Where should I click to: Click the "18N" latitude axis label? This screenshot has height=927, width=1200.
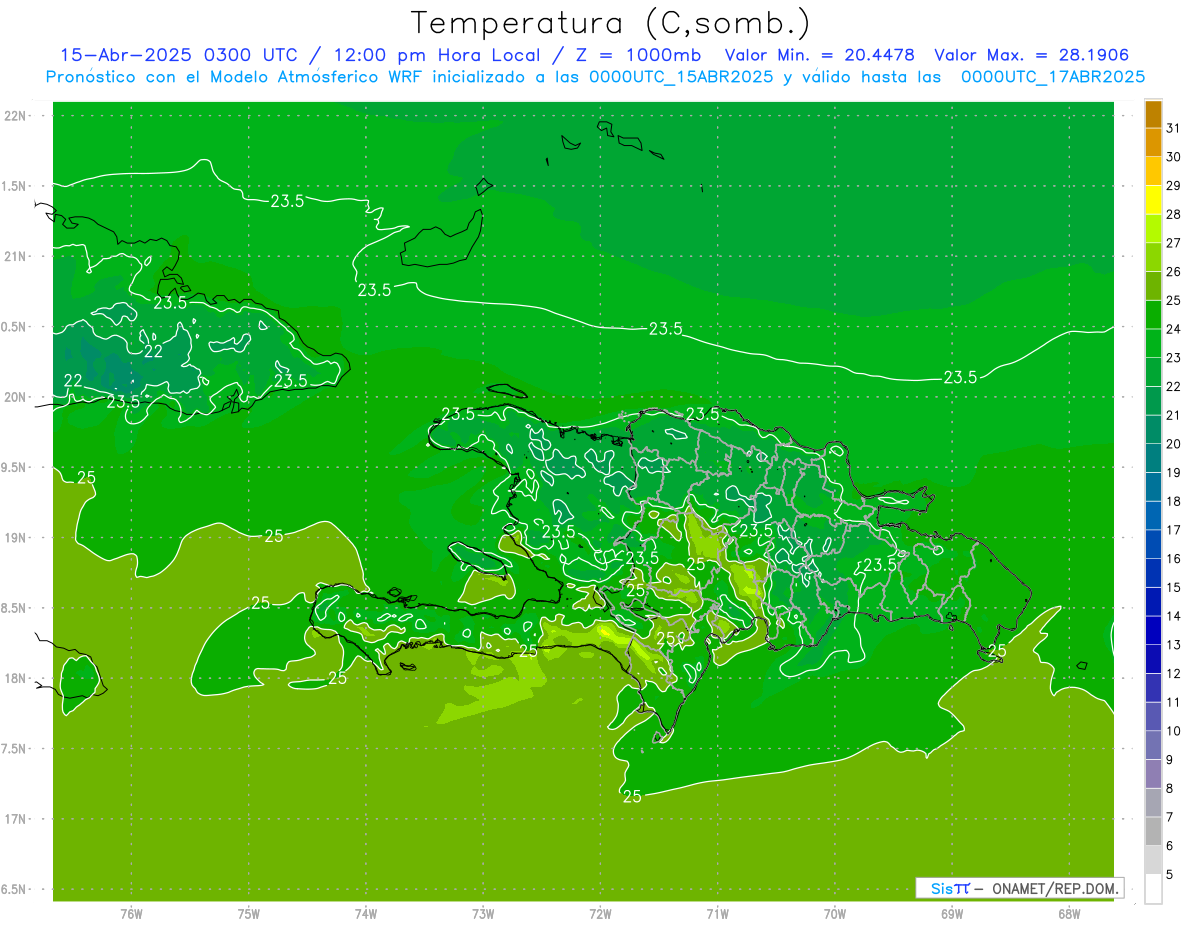pos(16,678)
